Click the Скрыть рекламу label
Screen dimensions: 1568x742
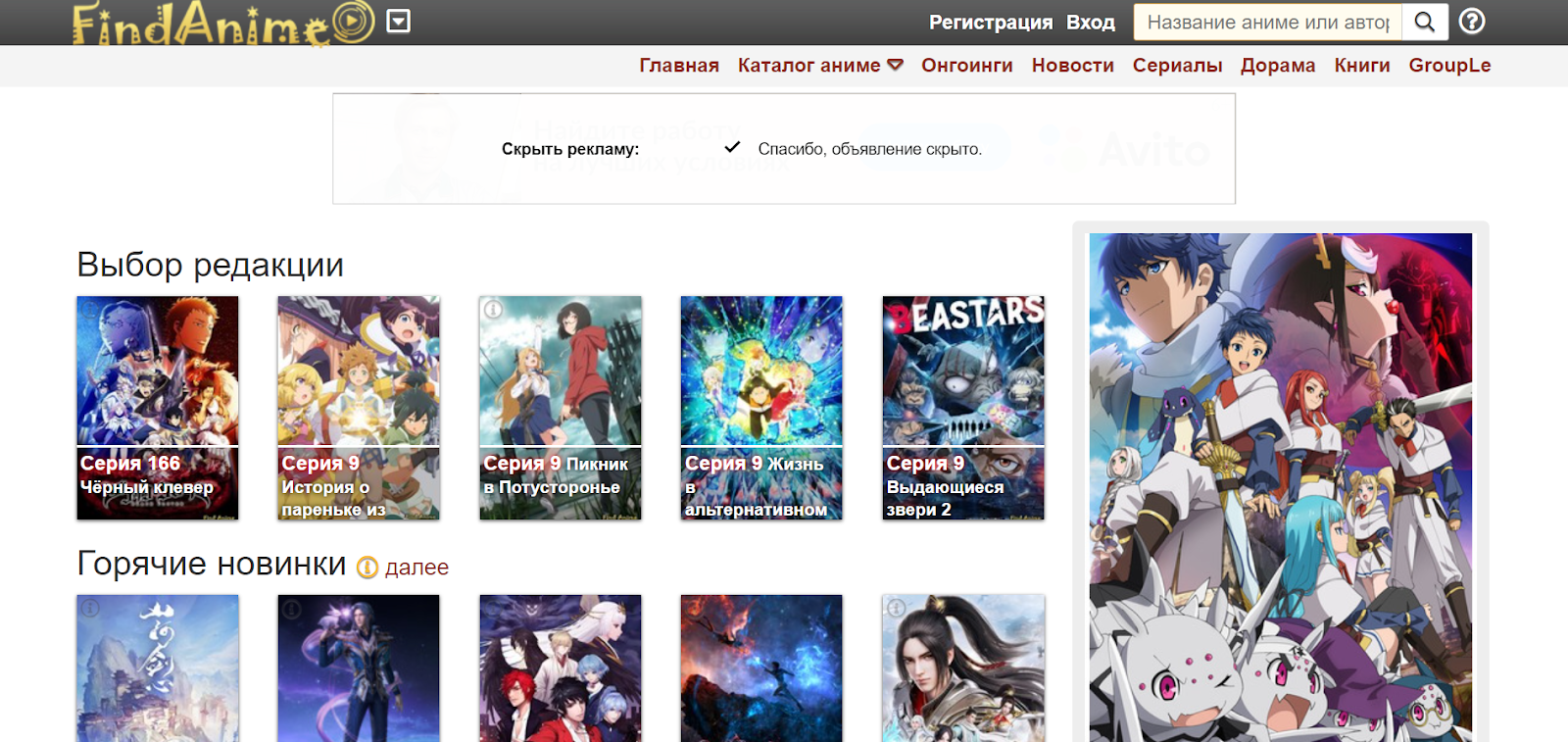point(570,149)
